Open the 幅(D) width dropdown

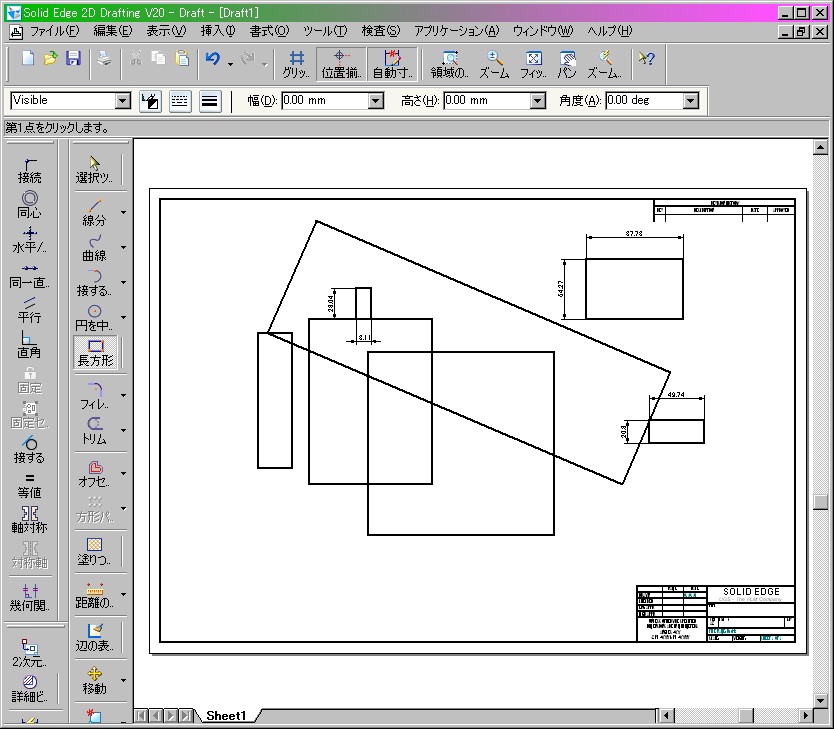pyautogui.click(x=376, y=100)
